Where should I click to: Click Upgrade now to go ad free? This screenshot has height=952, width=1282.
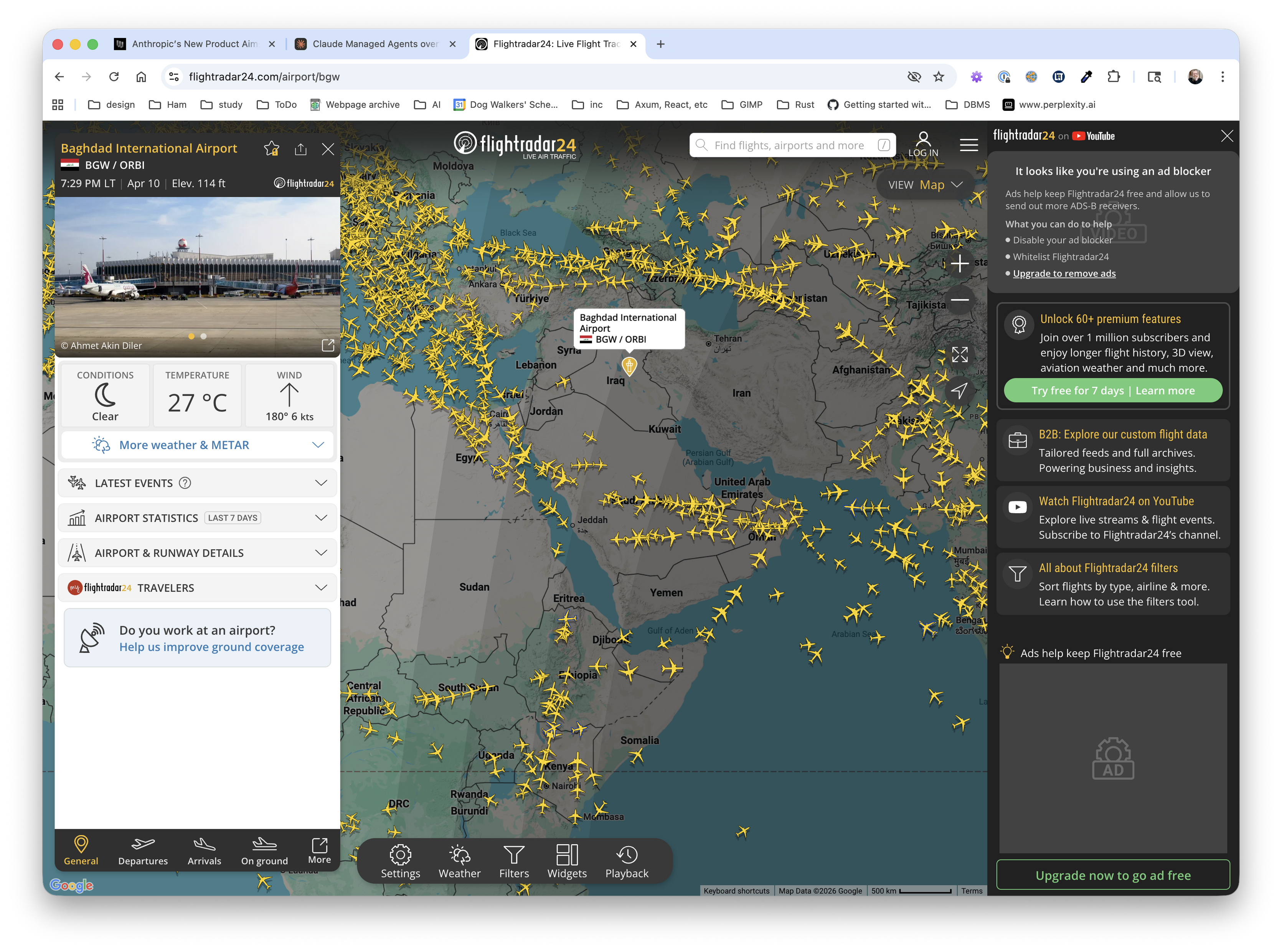[1112, 875]
